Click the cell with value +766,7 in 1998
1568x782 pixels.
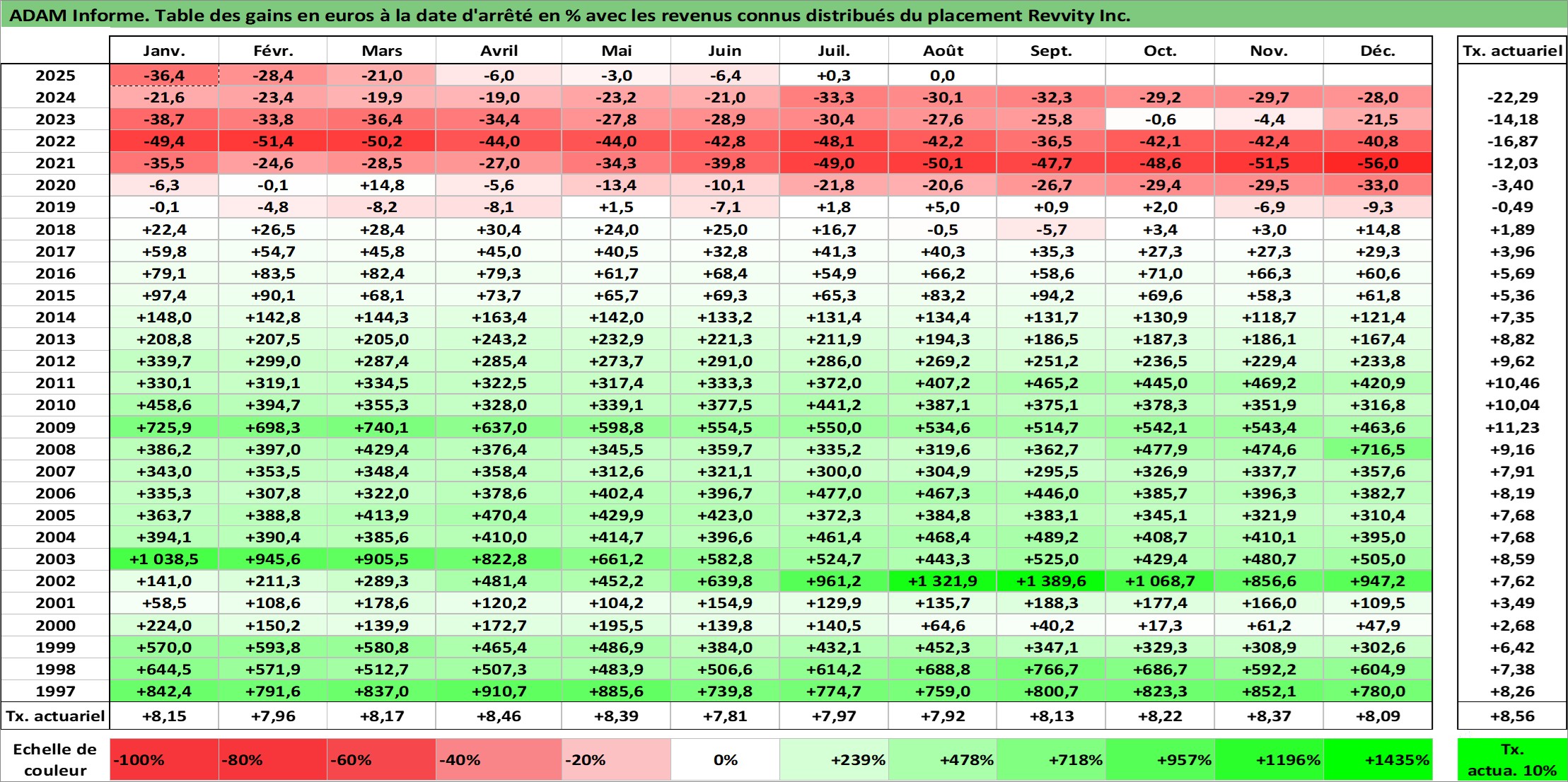(x=1051, y=670)
